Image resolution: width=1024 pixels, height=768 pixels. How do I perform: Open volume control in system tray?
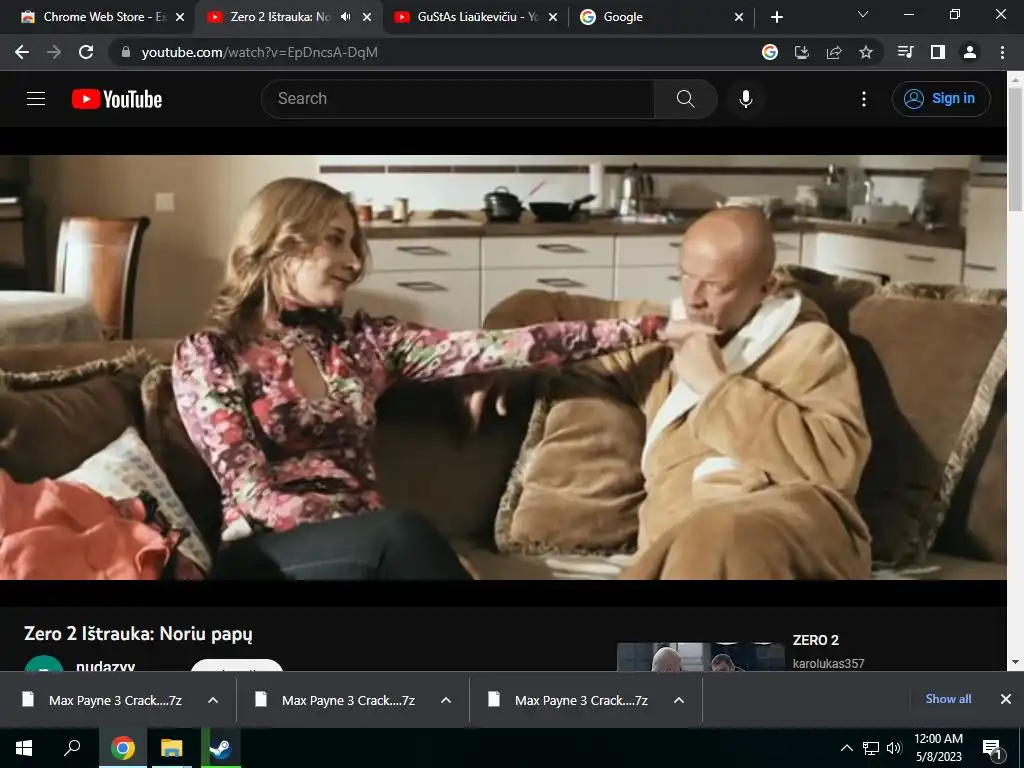click(x=894, y=748)
